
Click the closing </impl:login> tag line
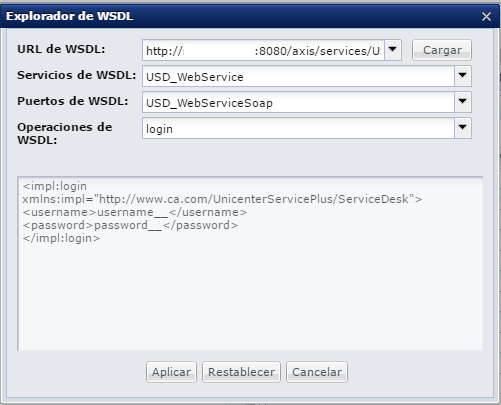61,238
